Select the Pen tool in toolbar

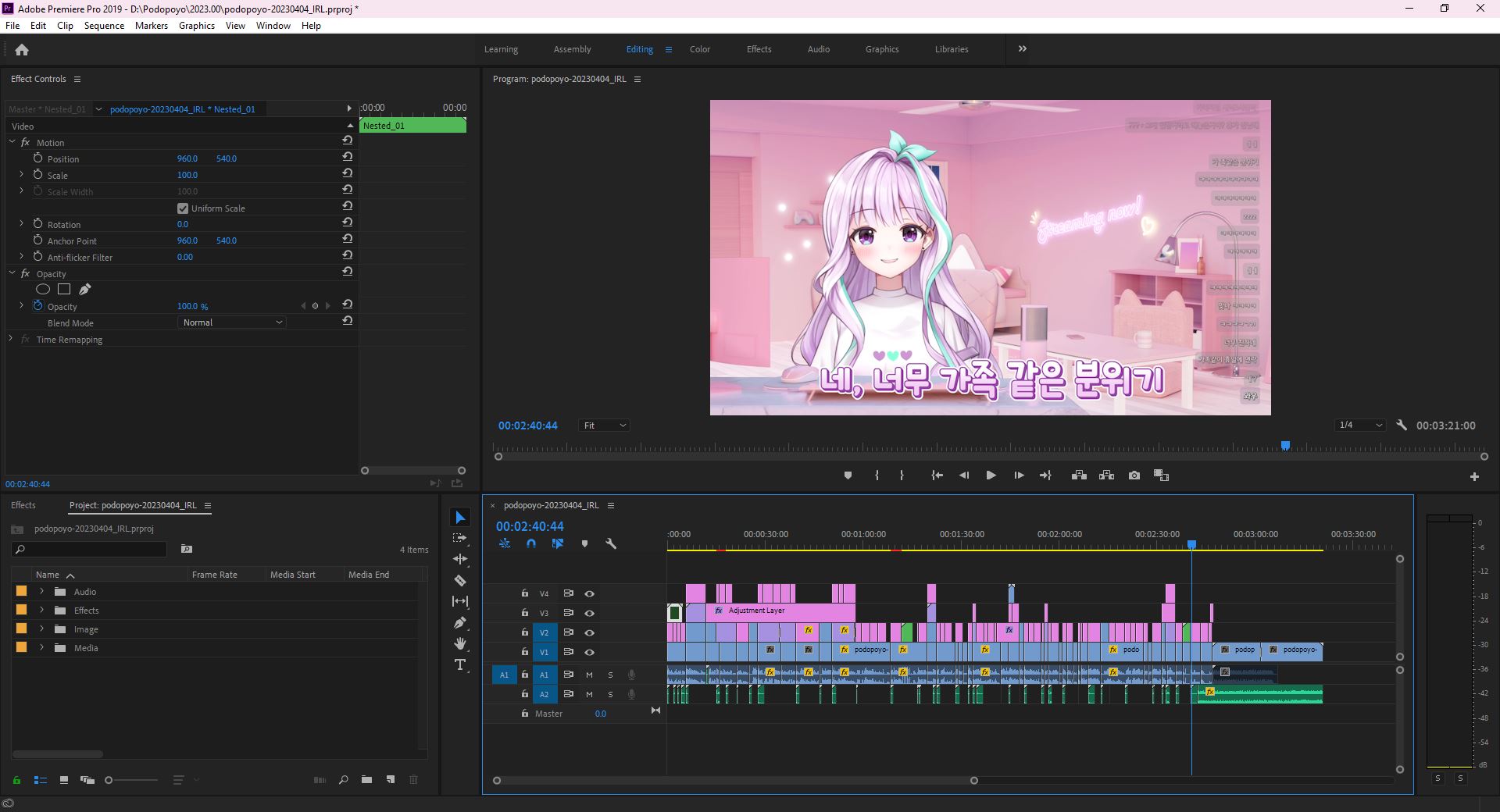tap(460, 622)
